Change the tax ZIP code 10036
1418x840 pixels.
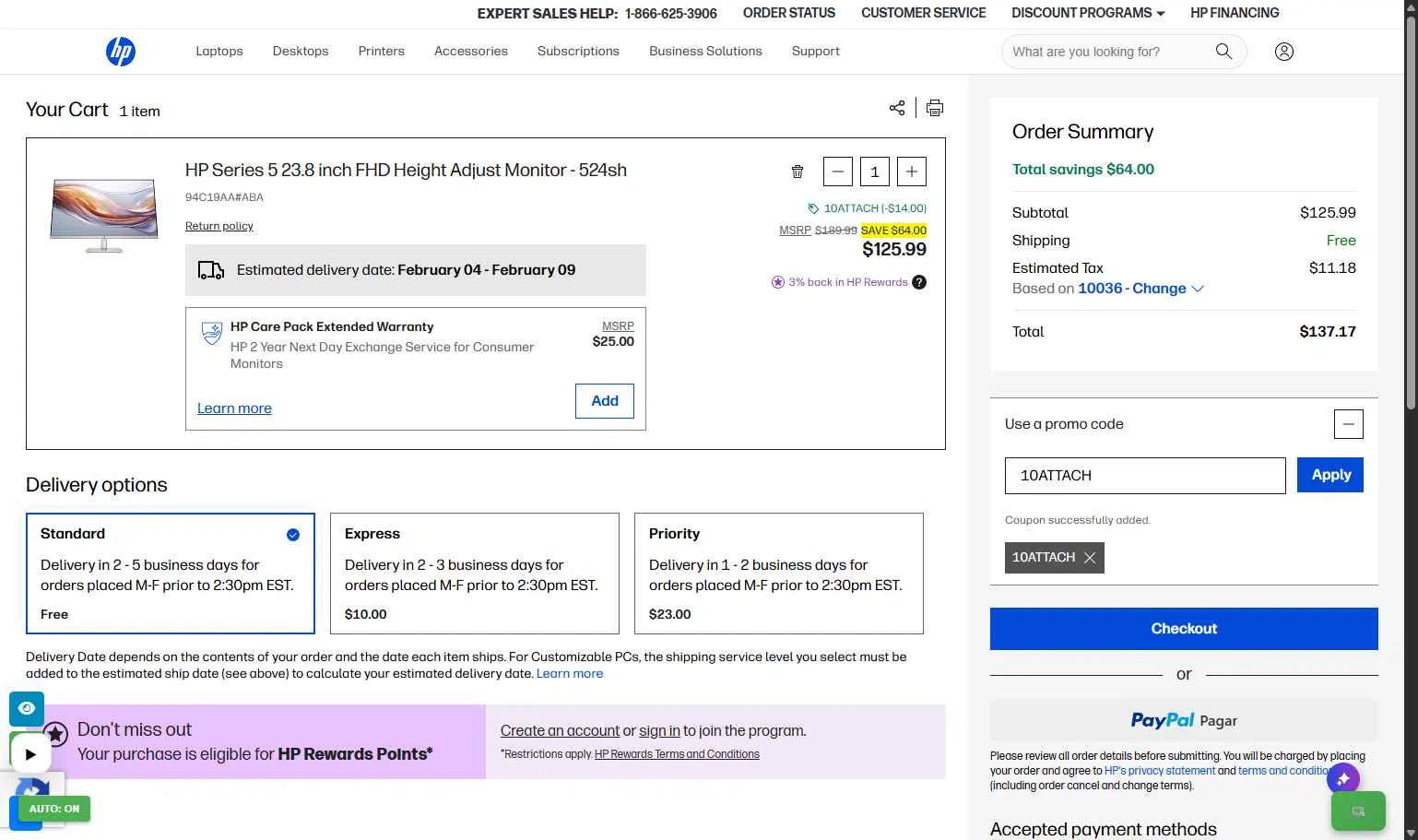(x=1140, y=289)
